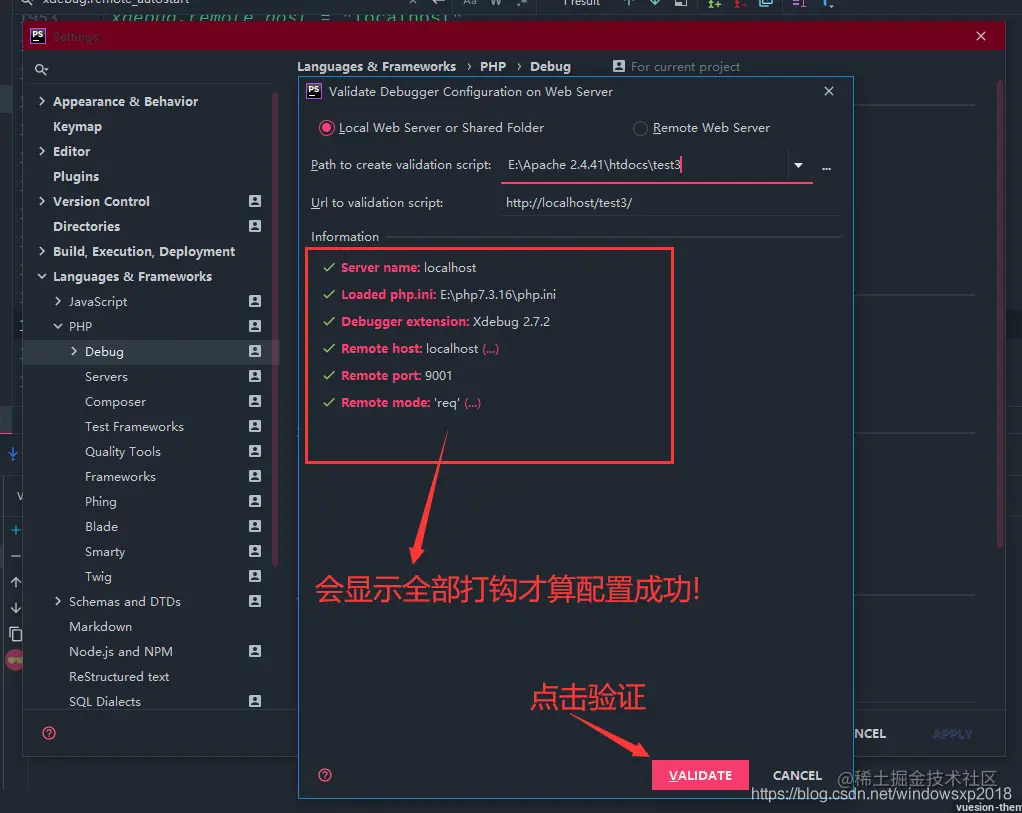
Task: Expand Remote mode details (...) link
Action: pyautogui.click(x=473, y=403)
